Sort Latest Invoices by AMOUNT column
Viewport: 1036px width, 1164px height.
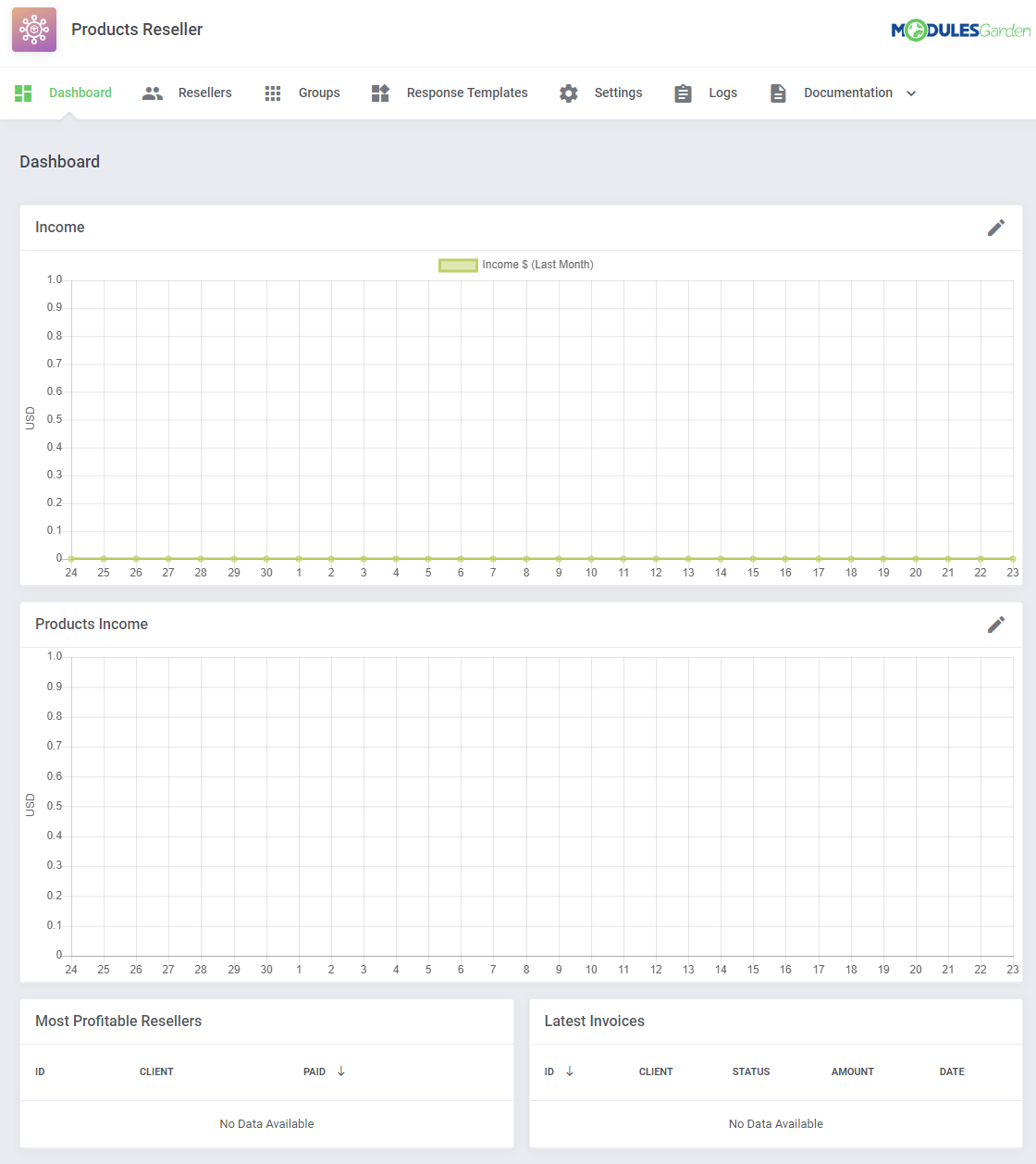point(853,1071)
